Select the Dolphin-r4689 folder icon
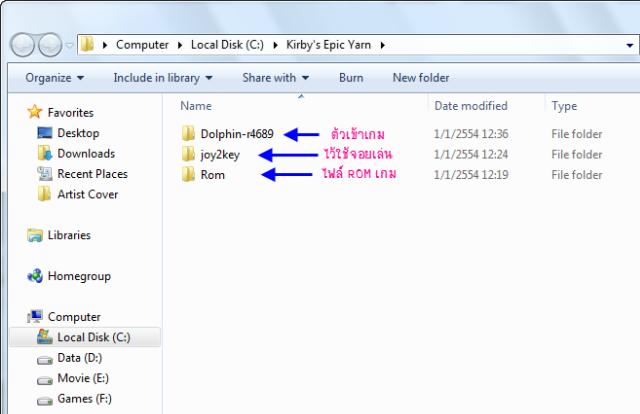This screenshot has height=414, width=640. coord(188,134)
